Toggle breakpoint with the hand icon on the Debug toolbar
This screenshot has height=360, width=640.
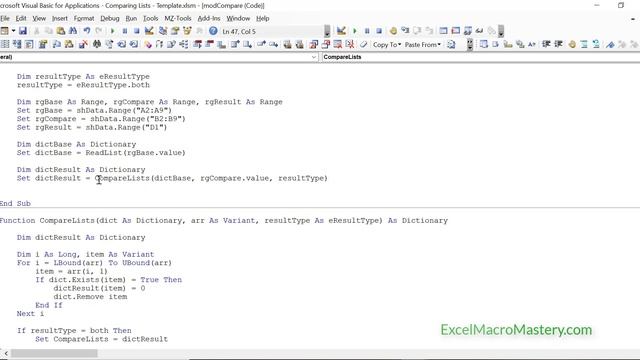pos(393,31)
